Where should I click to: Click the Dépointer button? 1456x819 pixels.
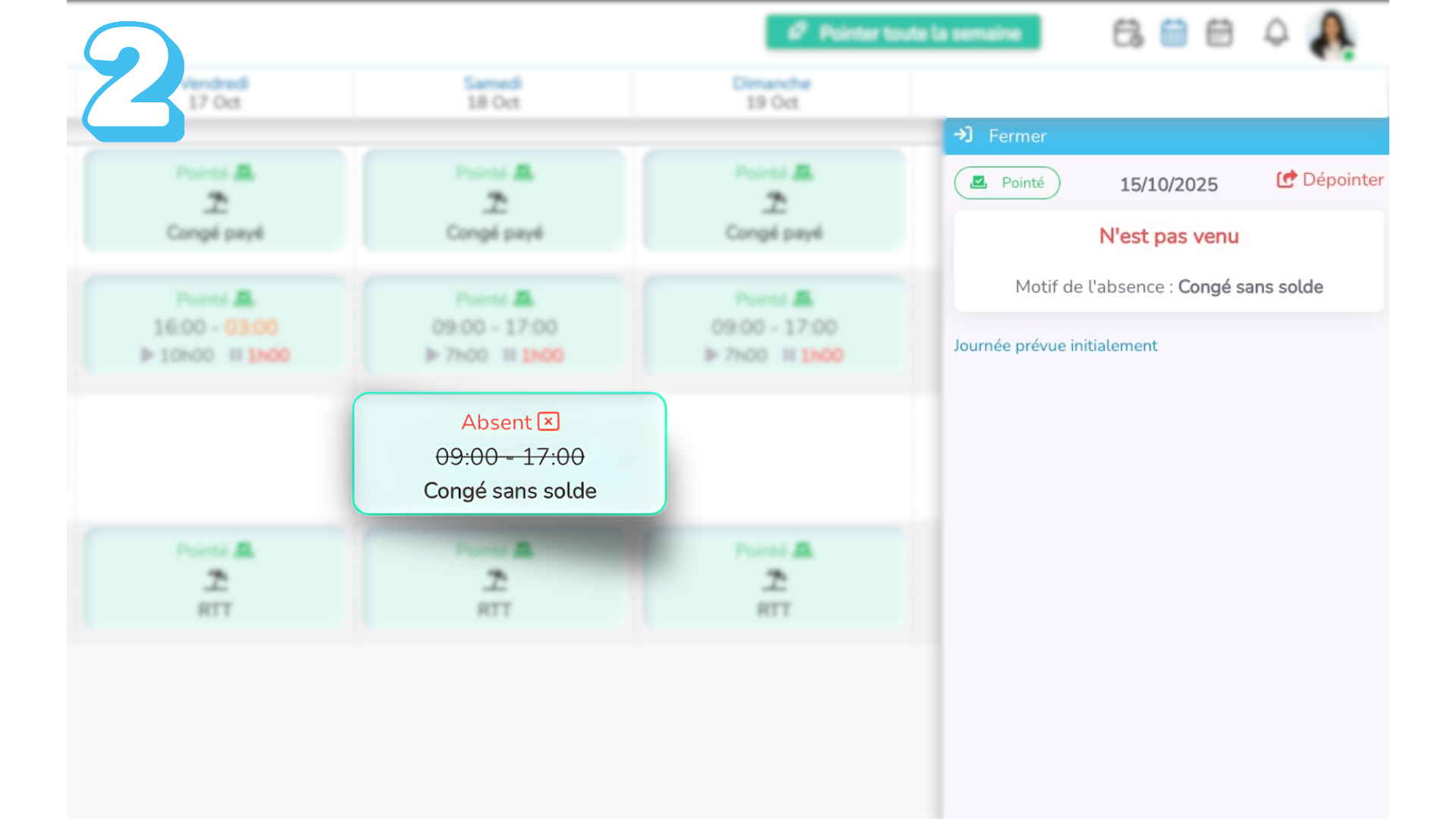[1330, 180]
